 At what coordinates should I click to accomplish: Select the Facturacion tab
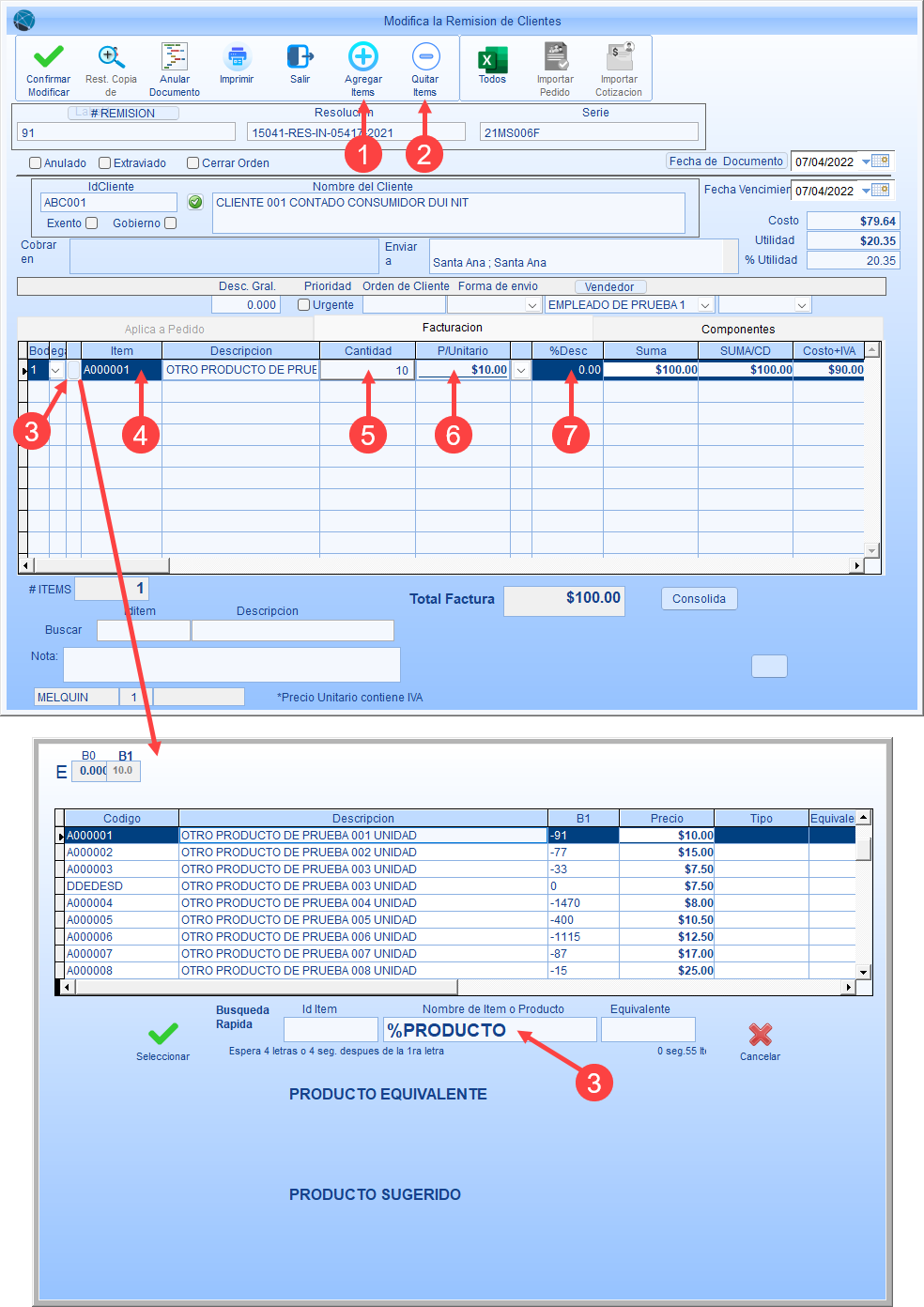(x=453, y=328)
